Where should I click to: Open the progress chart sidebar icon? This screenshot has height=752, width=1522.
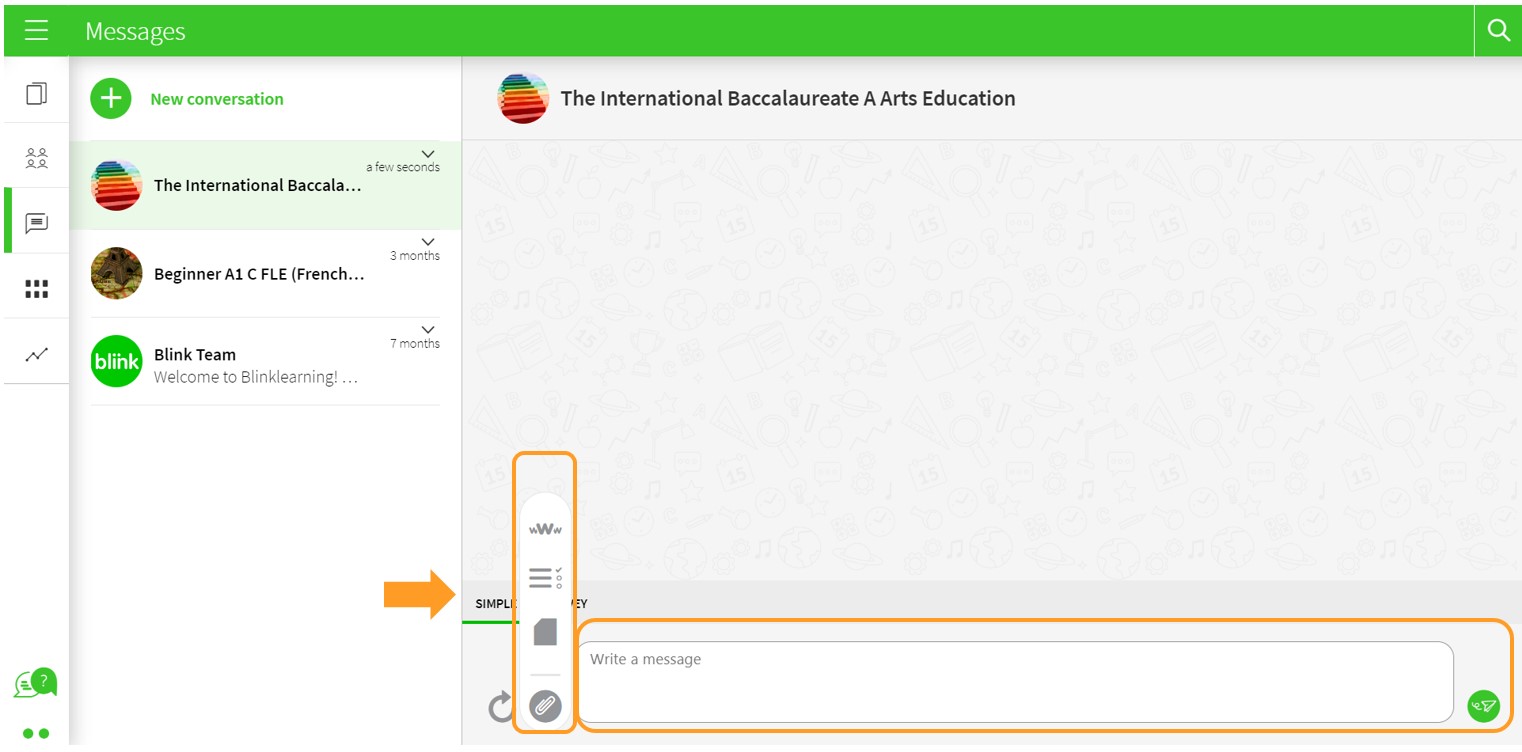[36, 354]
